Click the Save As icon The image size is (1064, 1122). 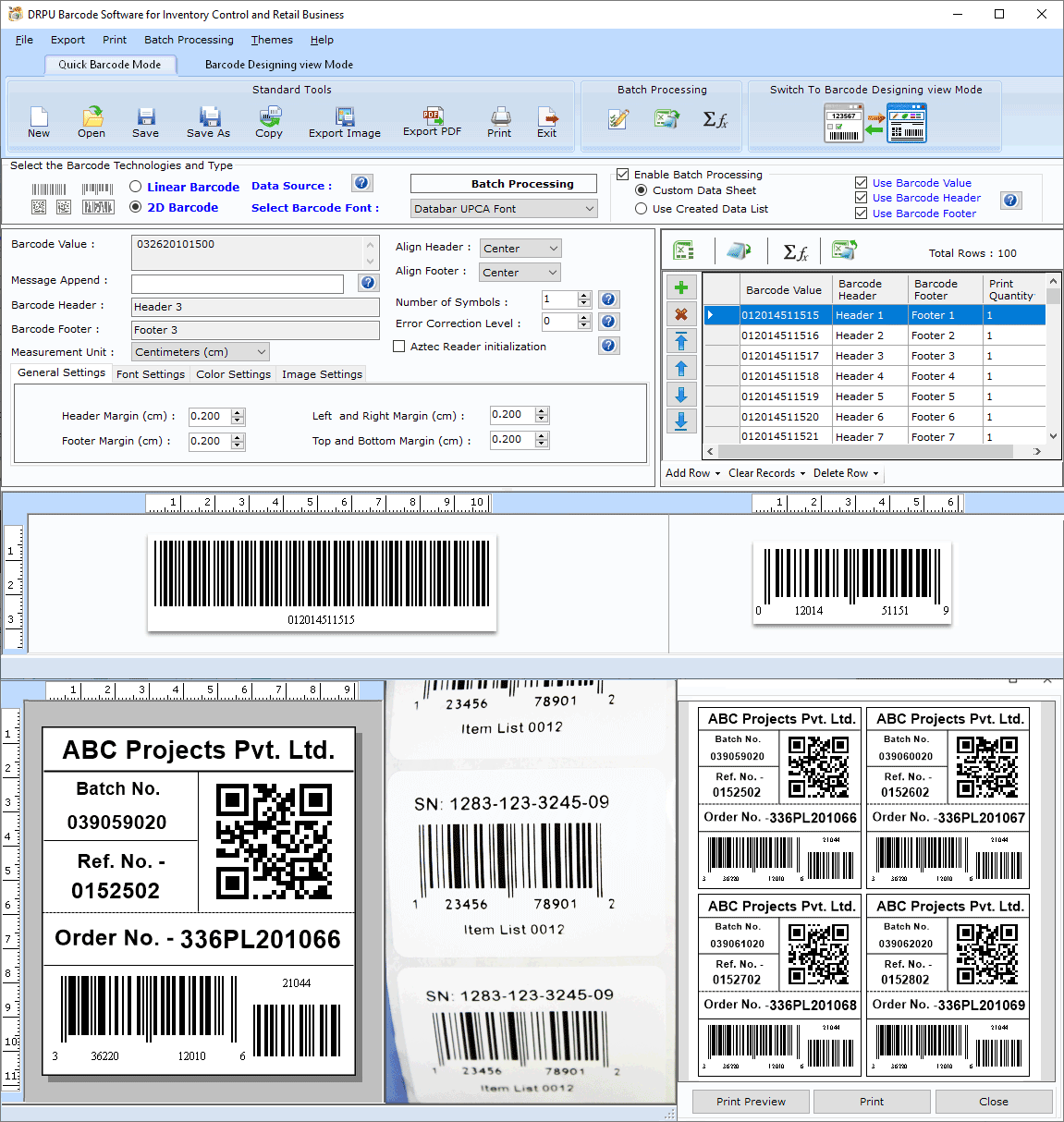(209, 116)
